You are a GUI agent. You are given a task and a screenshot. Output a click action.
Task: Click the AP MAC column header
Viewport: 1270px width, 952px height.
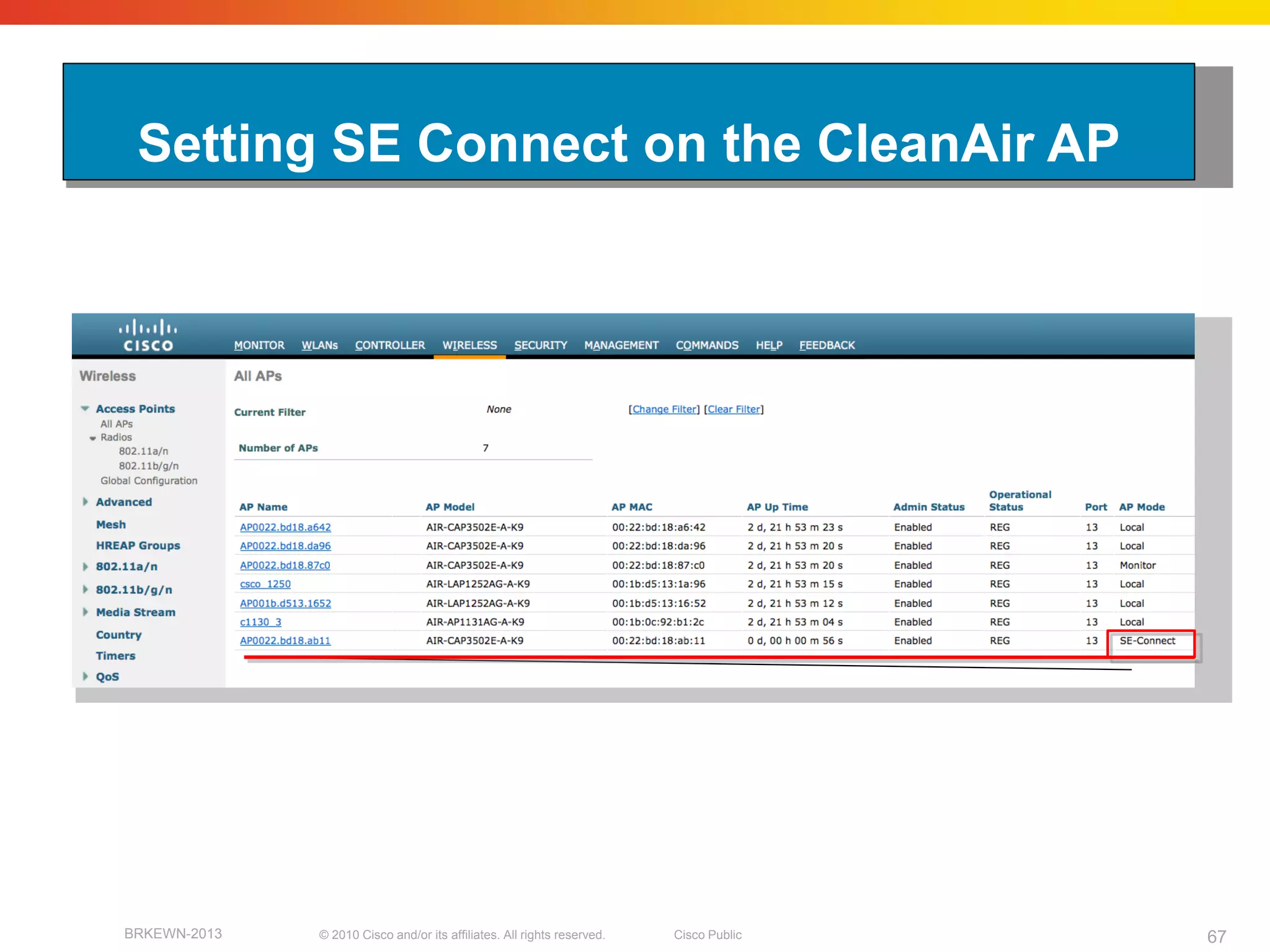point(632,507)
